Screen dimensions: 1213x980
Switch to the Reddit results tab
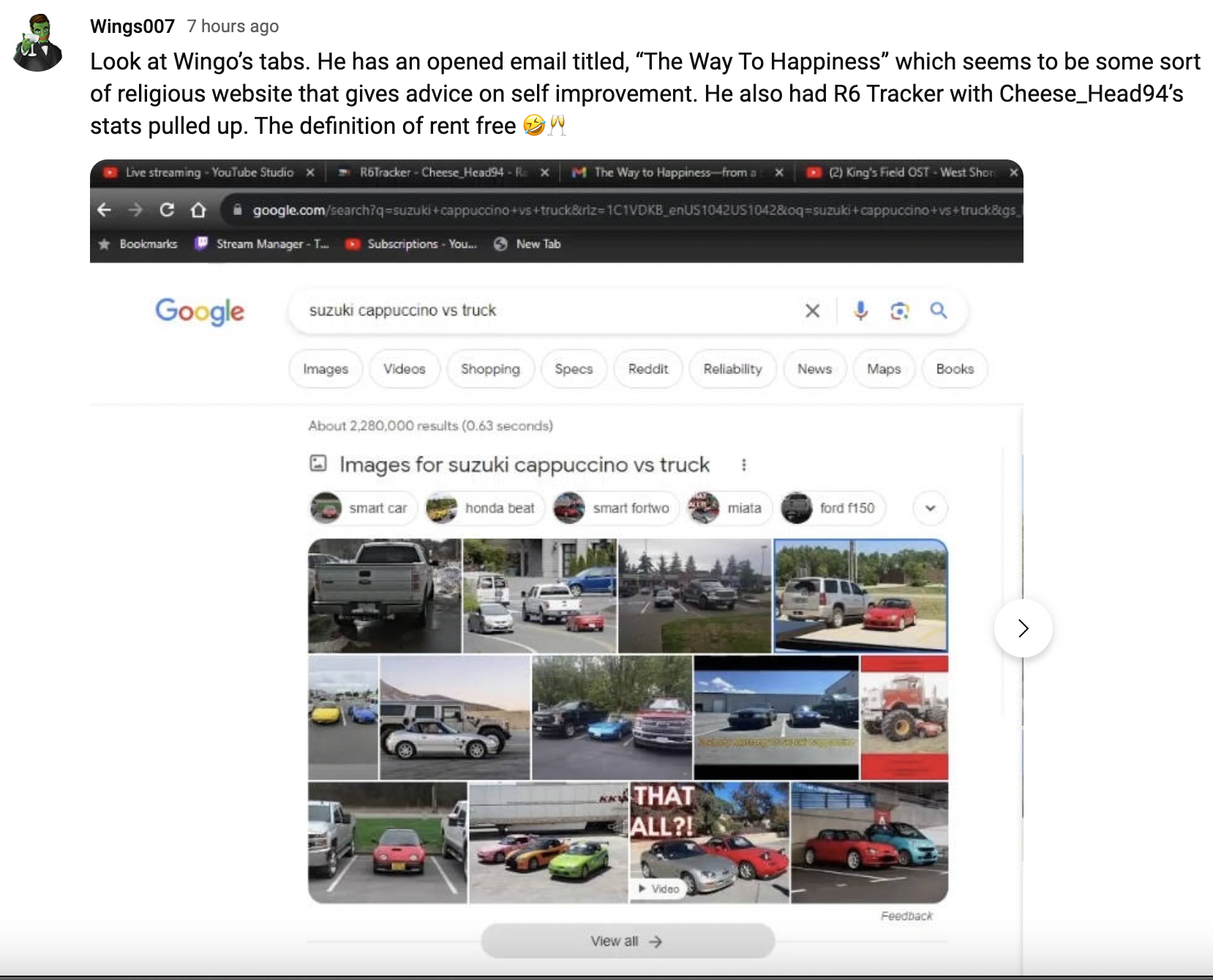click(648, 369)
